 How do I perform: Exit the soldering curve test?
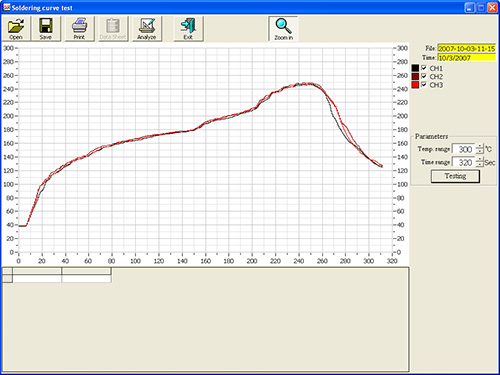(x=188, y=29)
